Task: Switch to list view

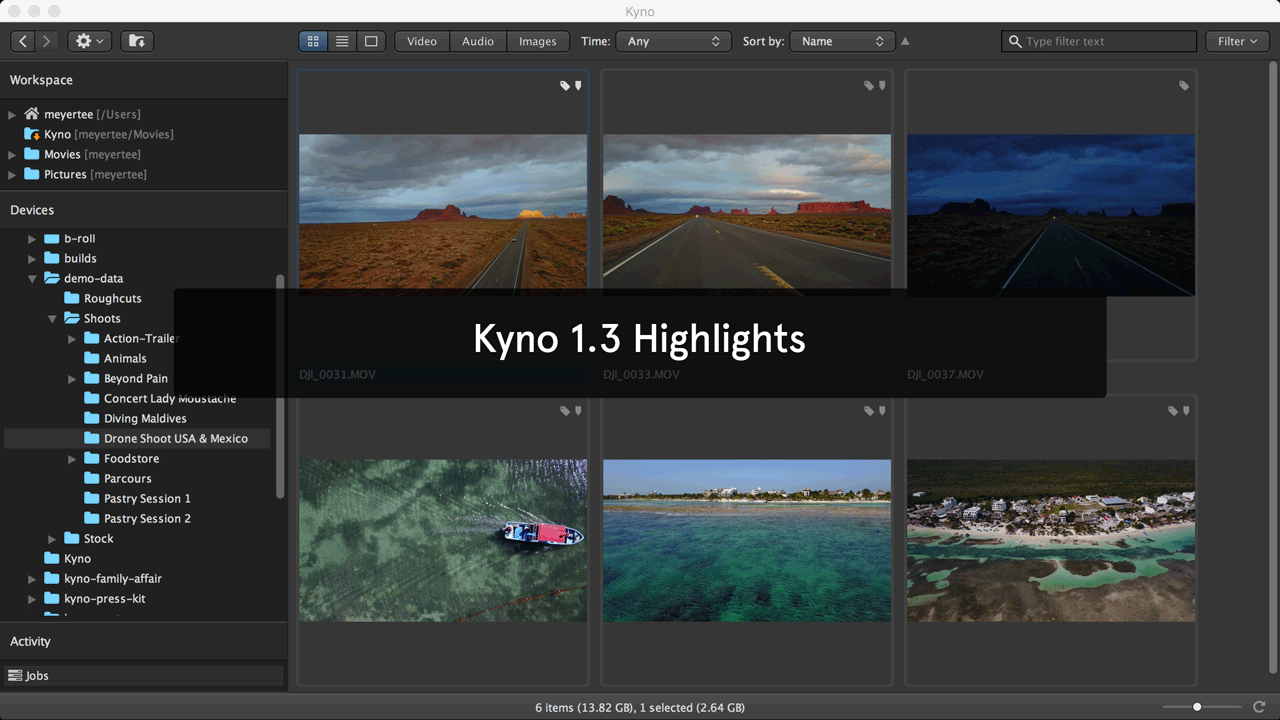Action: coord(342,41)
